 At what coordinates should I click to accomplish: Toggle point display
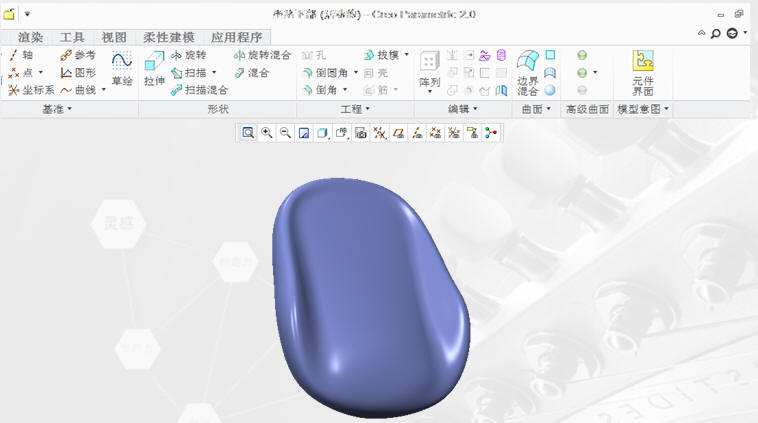tap(436, 133)
